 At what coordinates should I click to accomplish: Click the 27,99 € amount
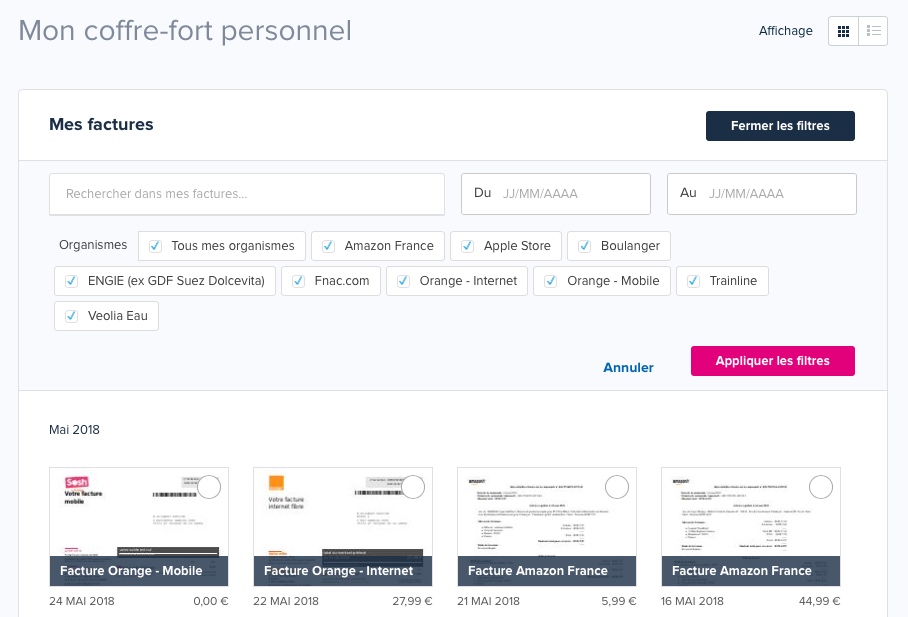point(412,601)
